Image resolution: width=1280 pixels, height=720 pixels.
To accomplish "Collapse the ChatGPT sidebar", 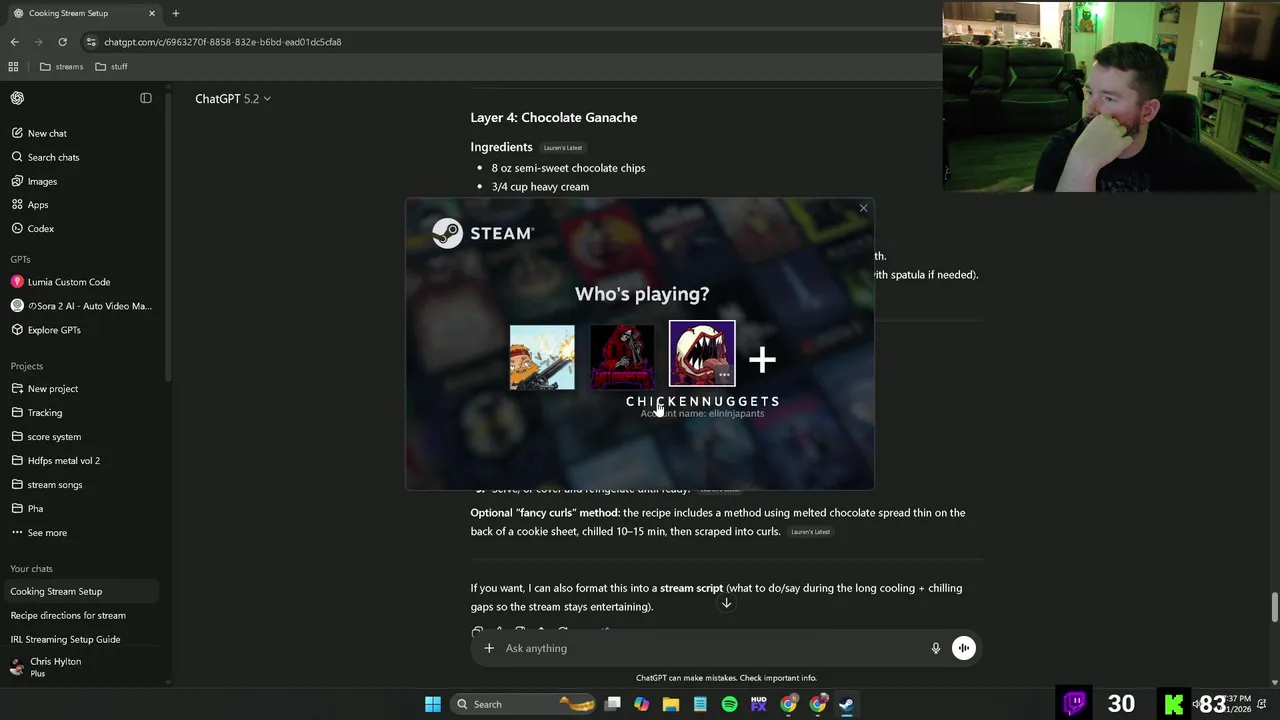I will [146, 98].
